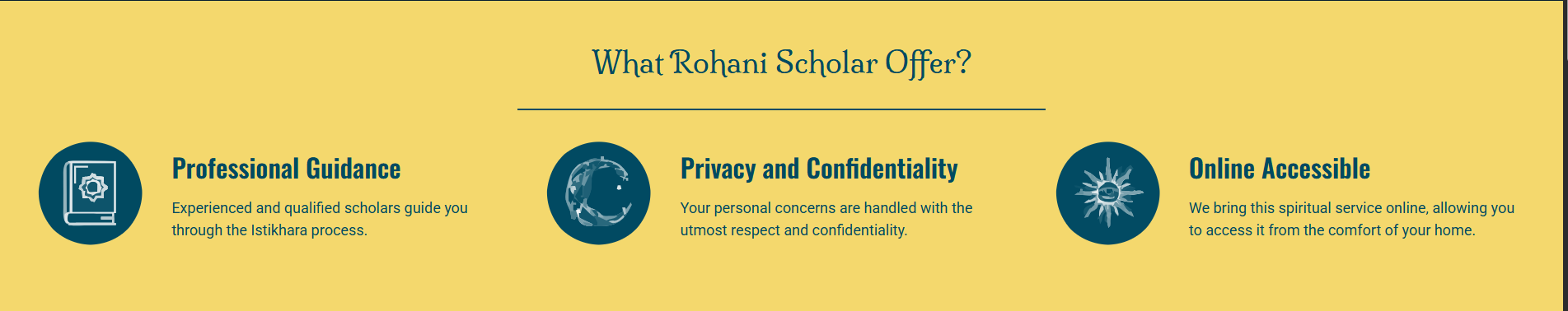Select the Privacy and Confidentiality heading

(819, 169)
